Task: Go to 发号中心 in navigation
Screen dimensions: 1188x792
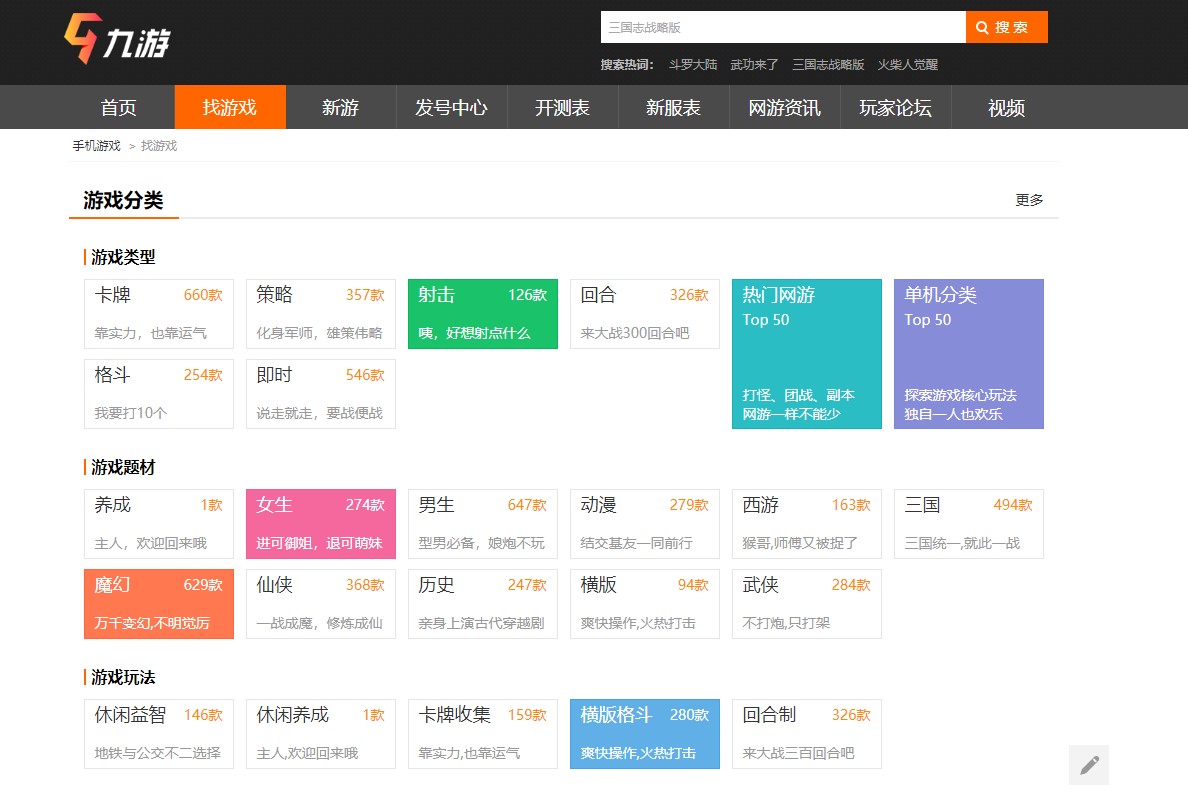Action: point(452,108)
